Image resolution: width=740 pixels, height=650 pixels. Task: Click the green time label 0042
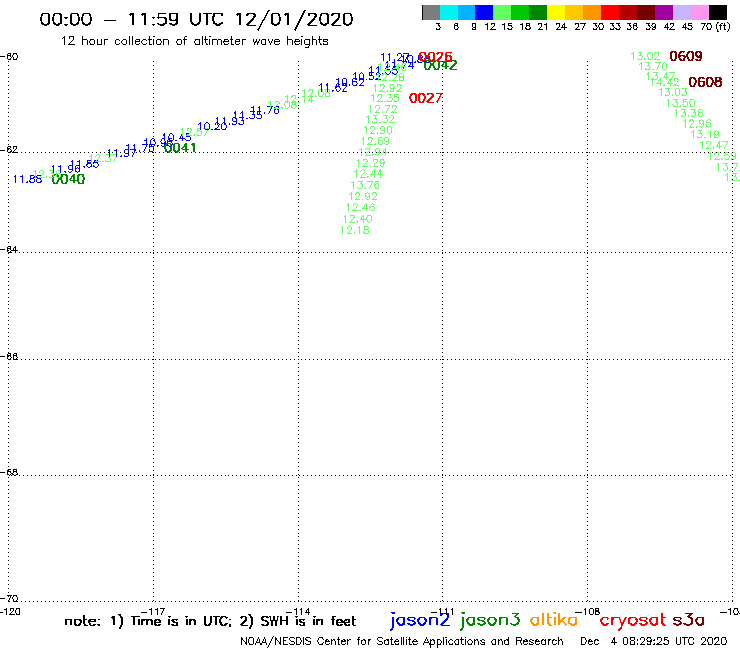pos(440,66)
